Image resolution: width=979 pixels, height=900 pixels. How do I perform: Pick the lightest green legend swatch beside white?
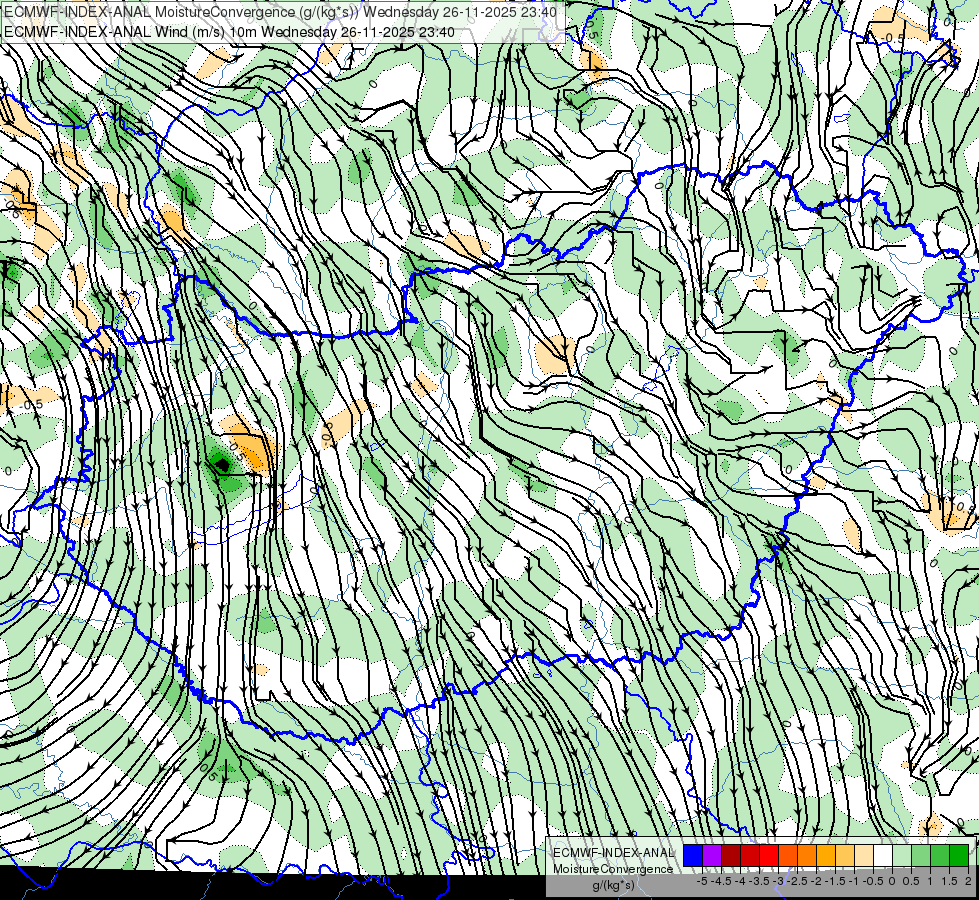tap(902, 856)
